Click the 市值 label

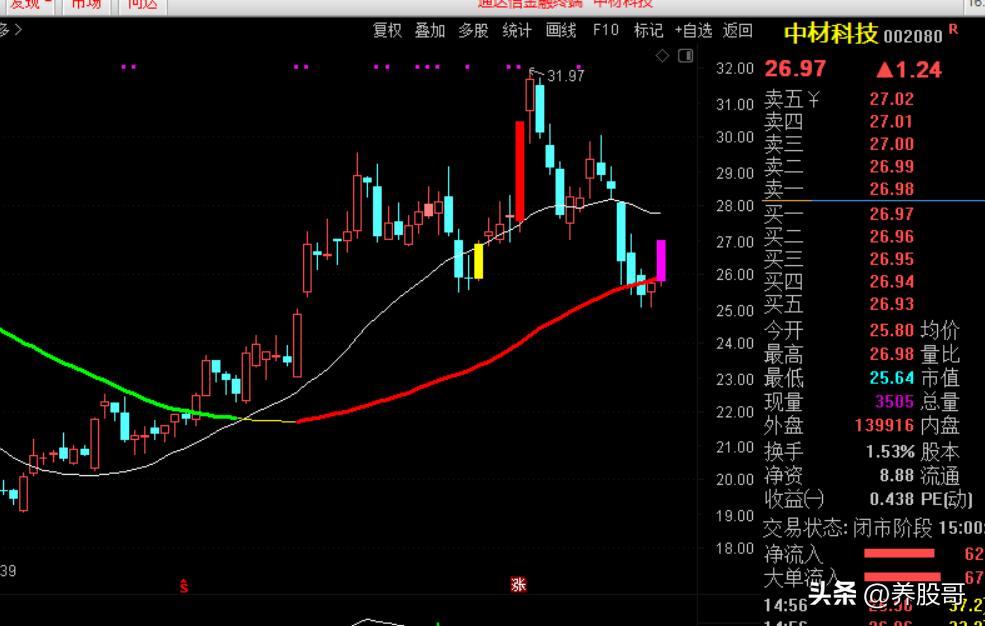pyautogui.click(x=940, y=378)
